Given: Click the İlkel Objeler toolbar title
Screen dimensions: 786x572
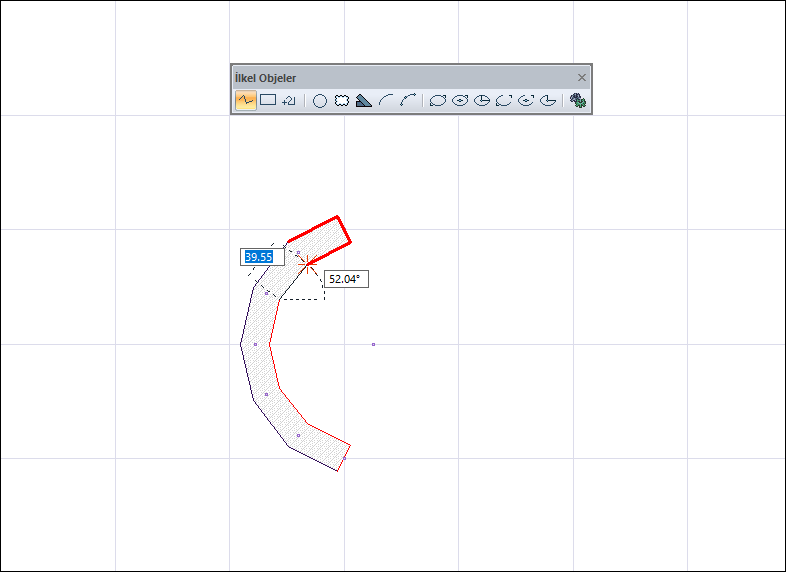Looking at the screenshot, I should tap(265, 78).
